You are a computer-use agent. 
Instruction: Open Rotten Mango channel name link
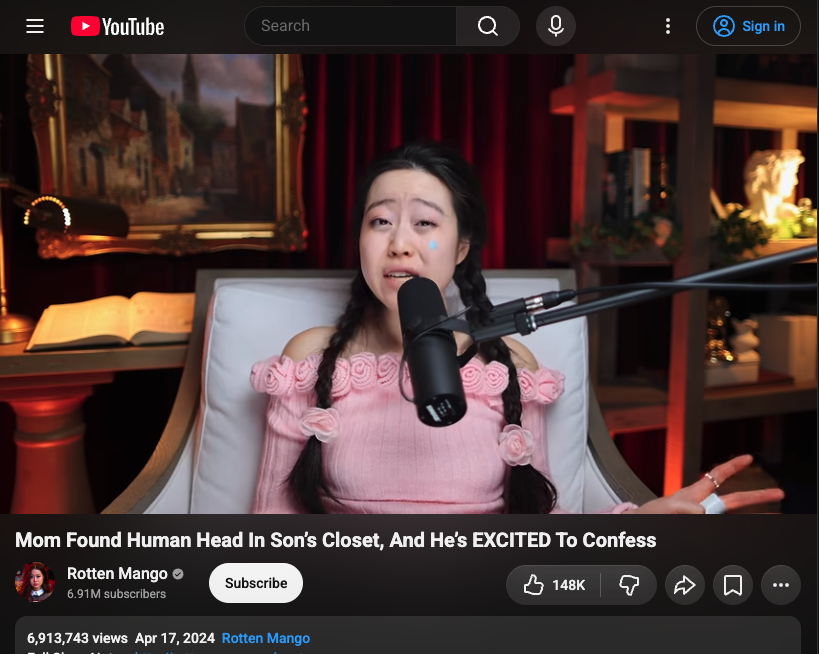pyautogui.click(x=117, y=574)
